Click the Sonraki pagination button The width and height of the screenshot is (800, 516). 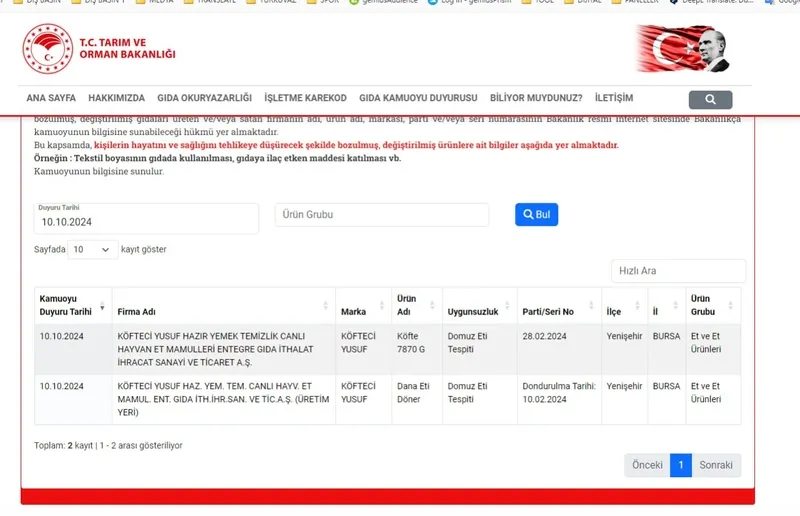(716, 465)
